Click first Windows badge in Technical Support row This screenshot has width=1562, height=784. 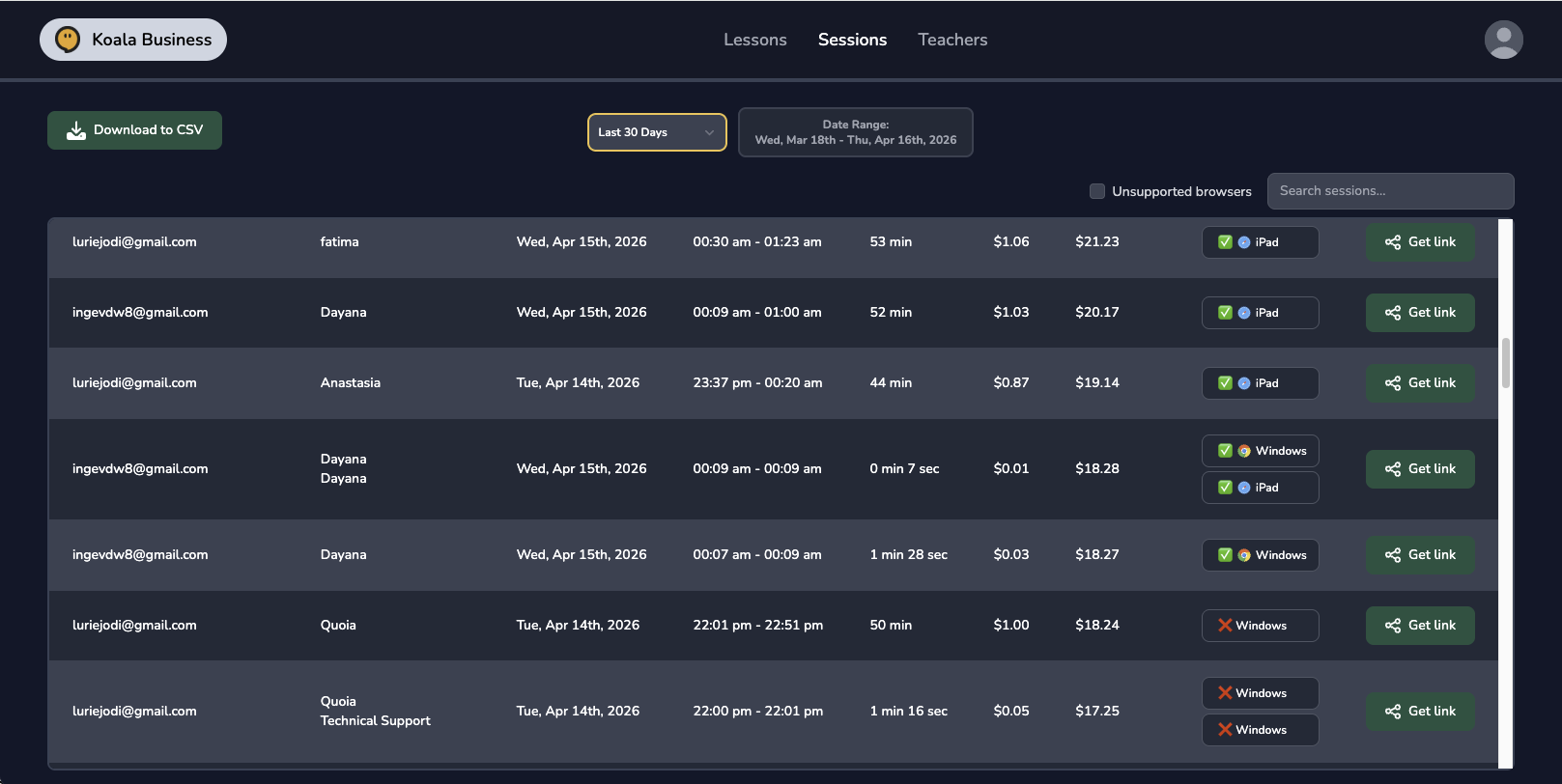click(1260, 693)
